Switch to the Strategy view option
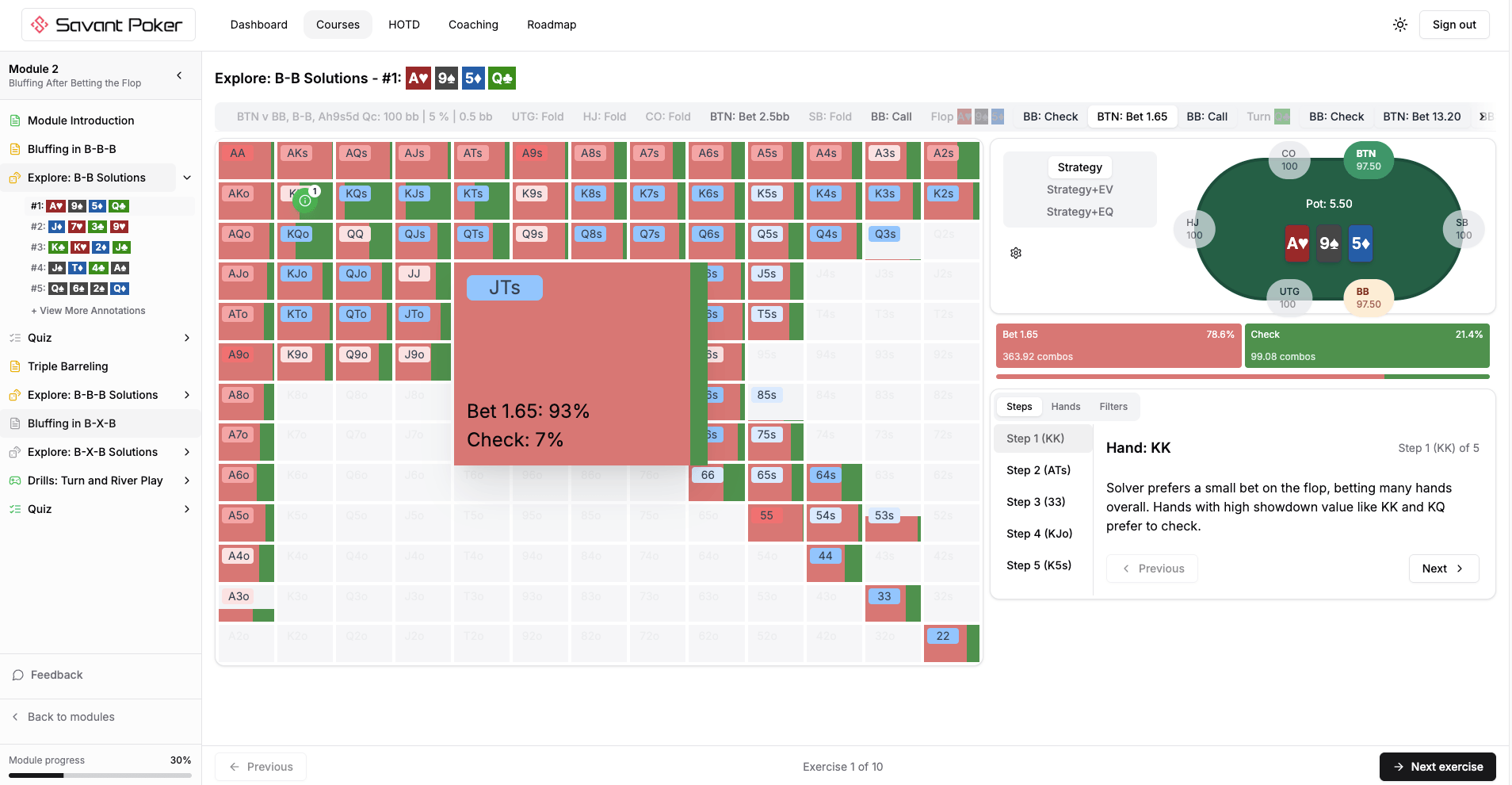 click(1079, 167)
